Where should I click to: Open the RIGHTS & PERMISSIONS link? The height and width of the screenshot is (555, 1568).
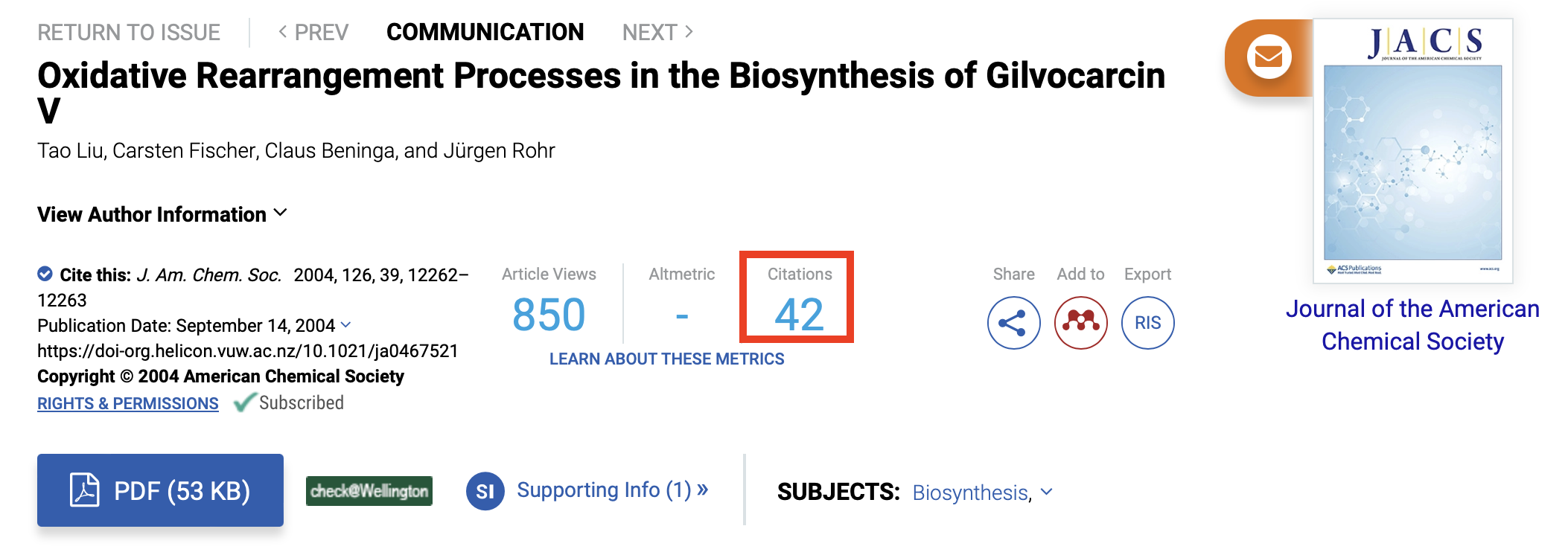pyautogui.click(x=128, y=403)
